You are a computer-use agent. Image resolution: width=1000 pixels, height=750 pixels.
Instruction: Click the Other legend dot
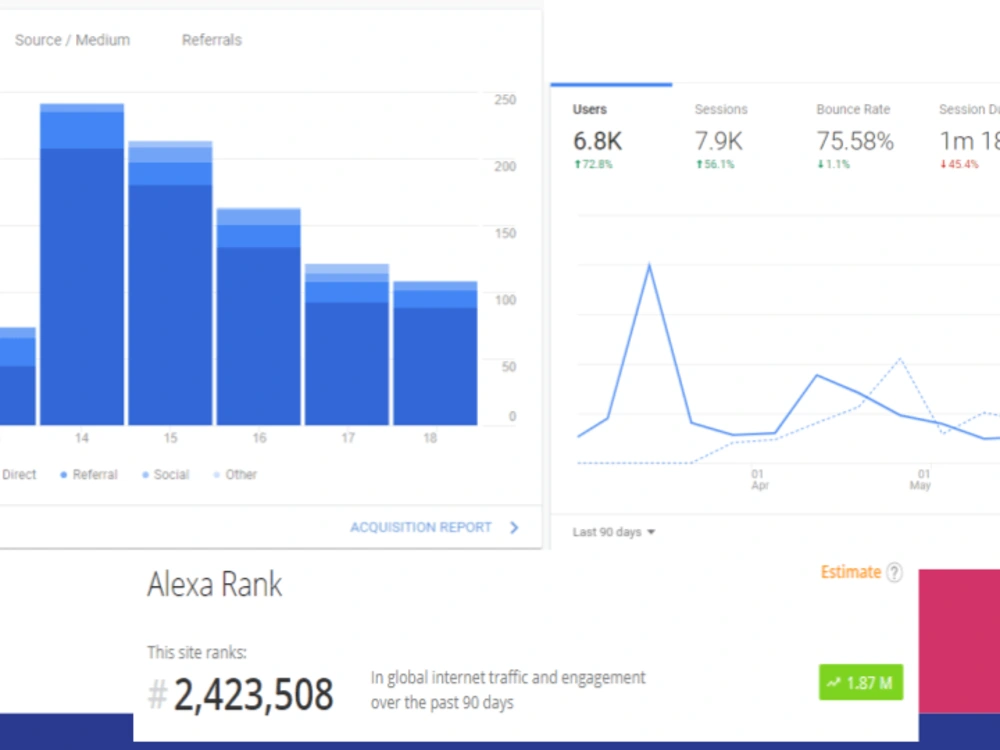pyautogui.click(x=217, y=475)
